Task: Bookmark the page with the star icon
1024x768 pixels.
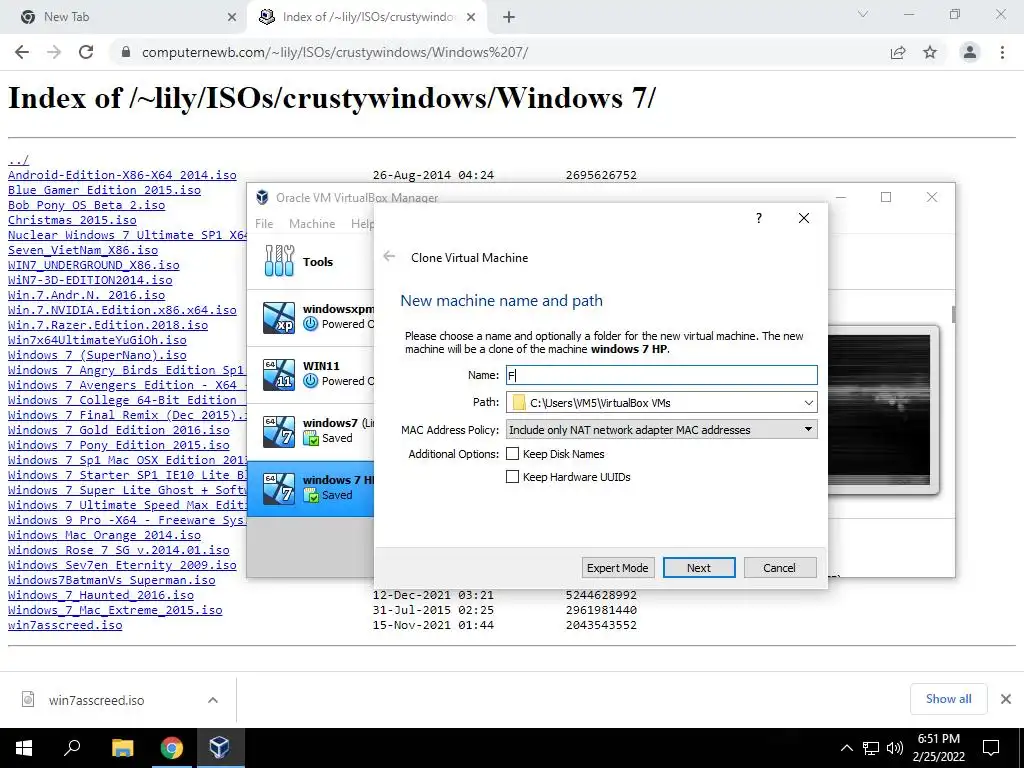Action: [930, 52]
